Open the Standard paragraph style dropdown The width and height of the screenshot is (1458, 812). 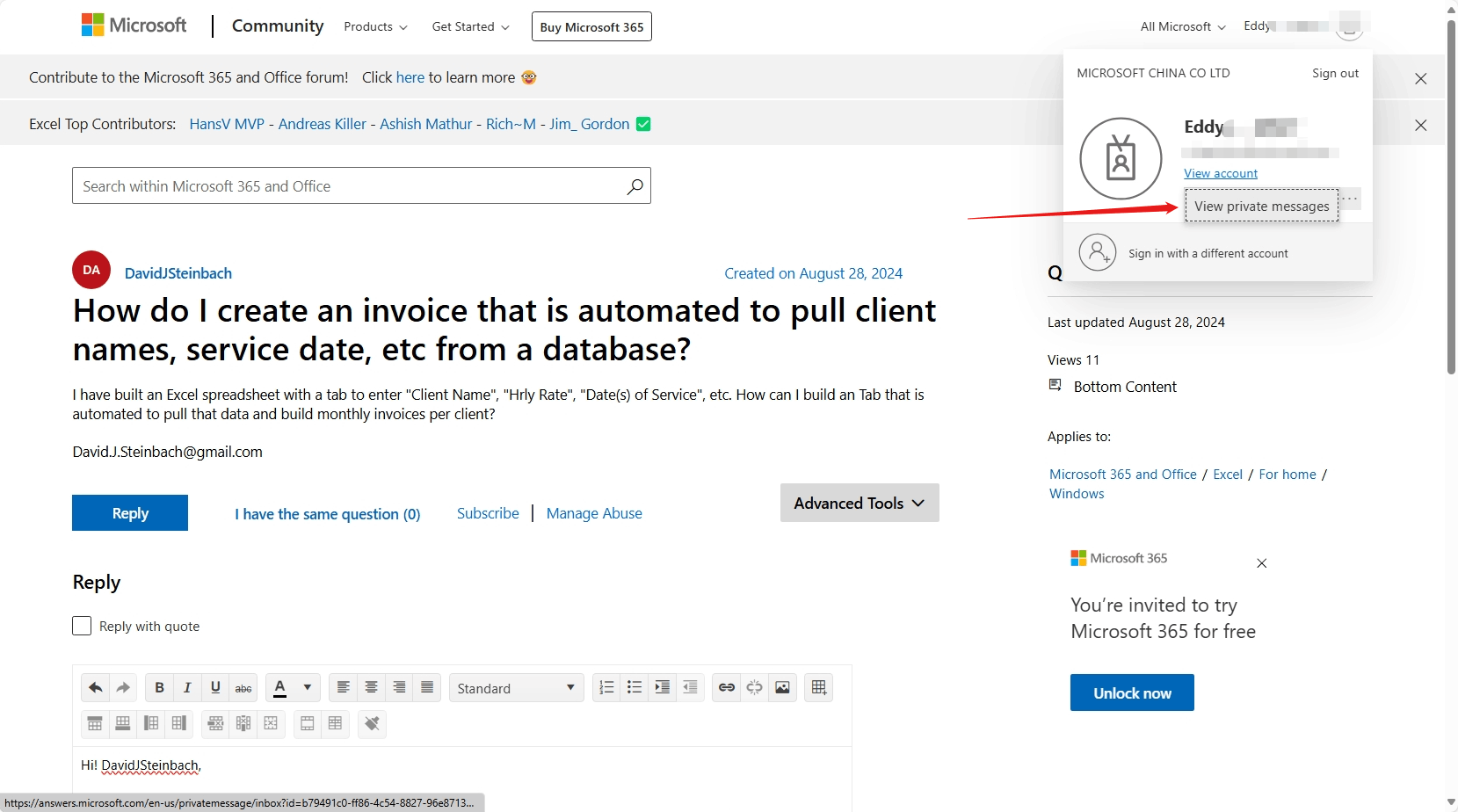(x=516, y=688)
